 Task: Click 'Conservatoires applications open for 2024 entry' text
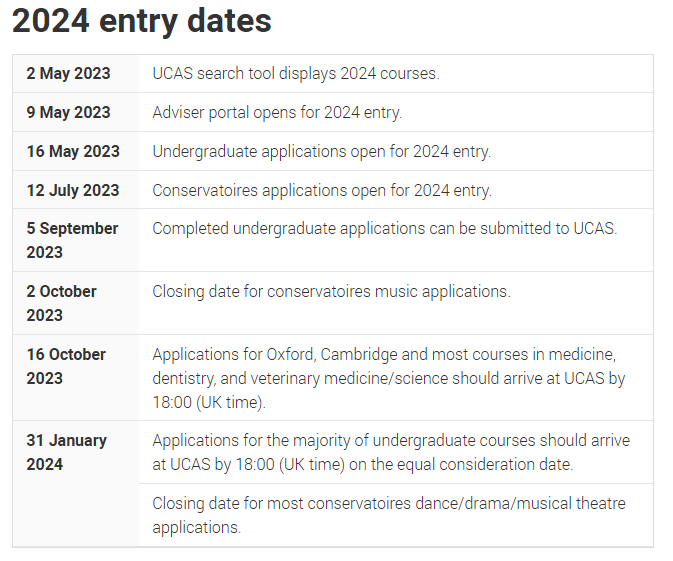point(322,190)
